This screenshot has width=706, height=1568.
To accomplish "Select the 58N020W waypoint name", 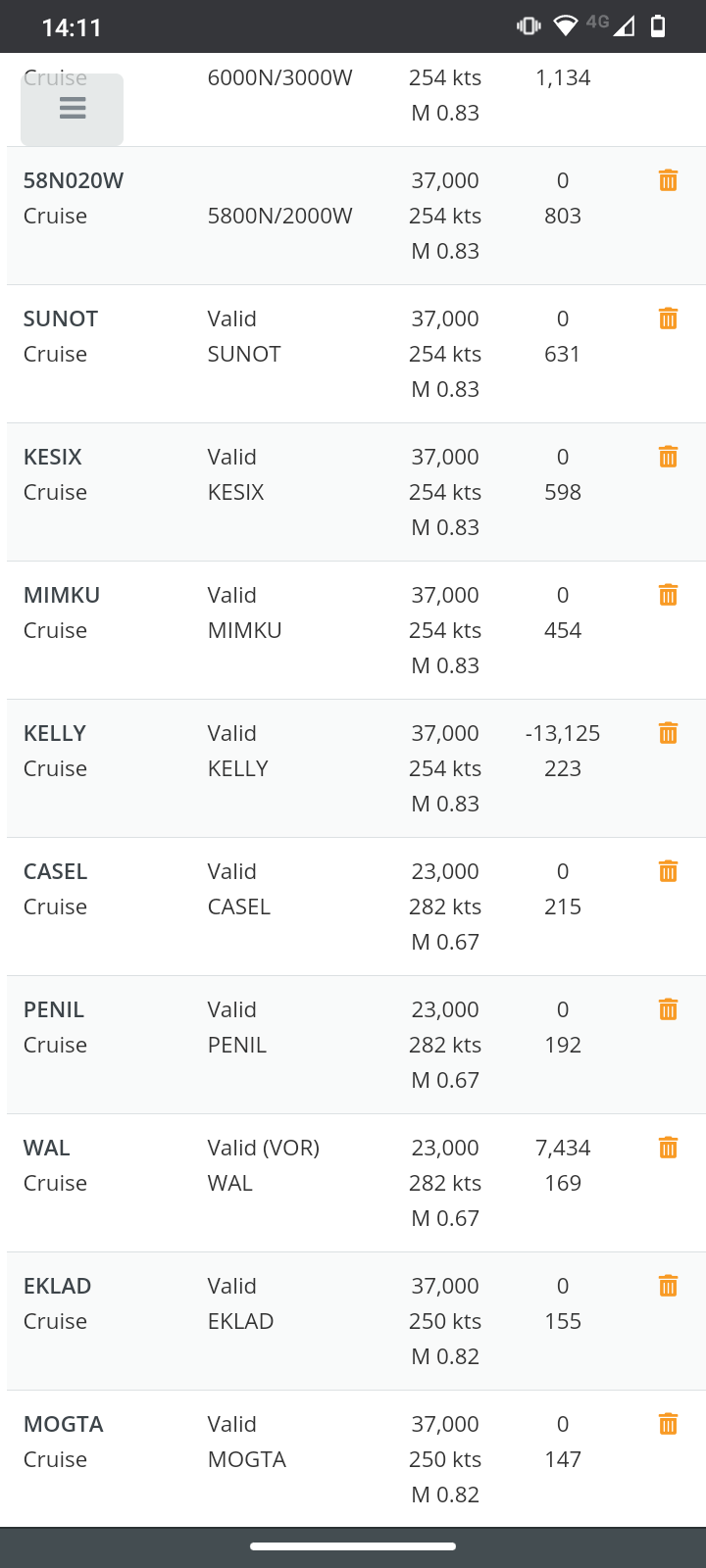I will [x=74, y=180].
